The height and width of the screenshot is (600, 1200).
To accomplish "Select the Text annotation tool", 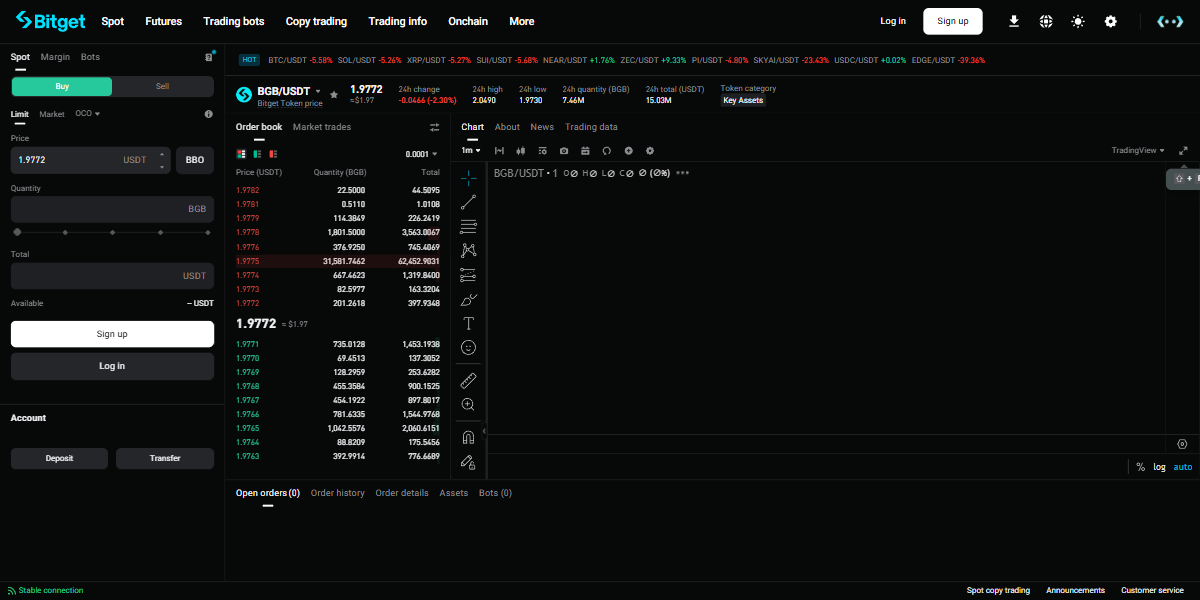I will tap(468, 323).
